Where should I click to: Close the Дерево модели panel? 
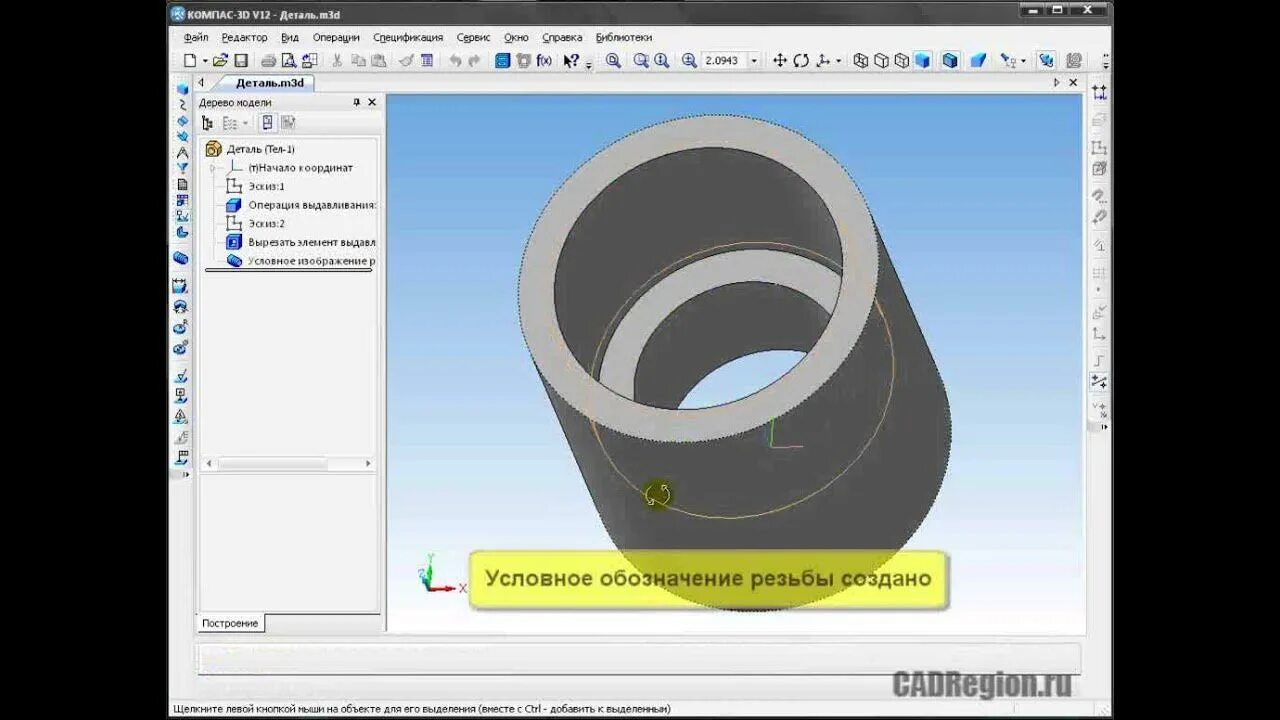(x=372, y=102)
